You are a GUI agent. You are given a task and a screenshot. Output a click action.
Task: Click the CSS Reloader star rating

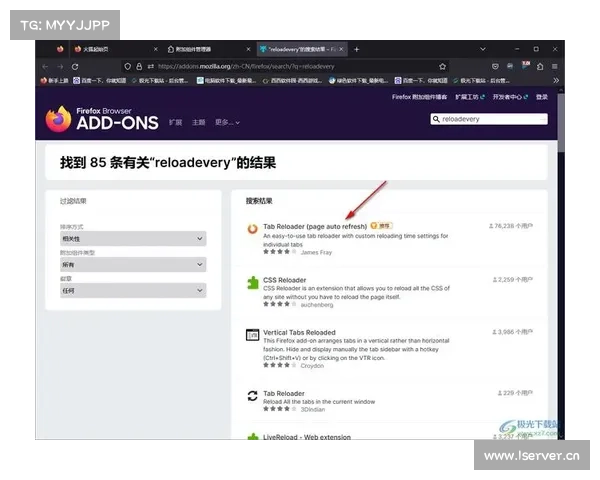tap(279, 304)
